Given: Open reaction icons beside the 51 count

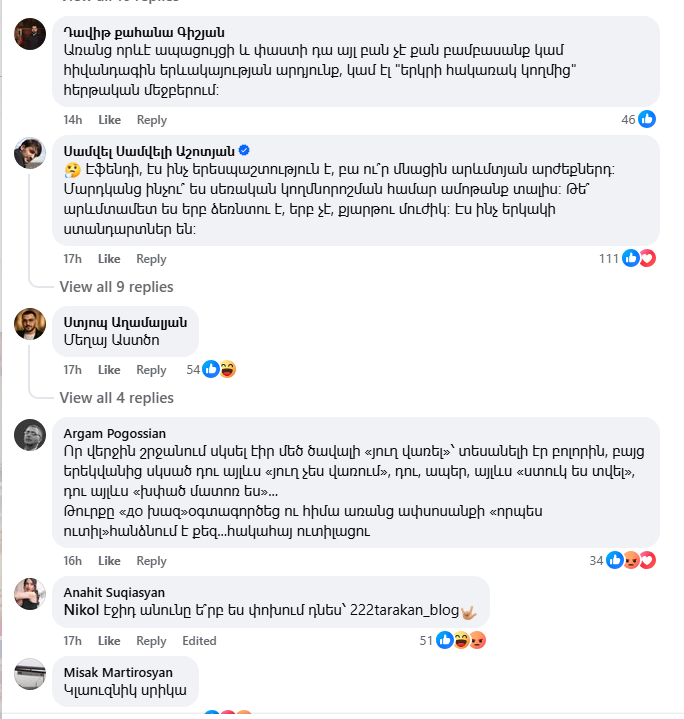Looking at the screenshot, I should [462, 640].
